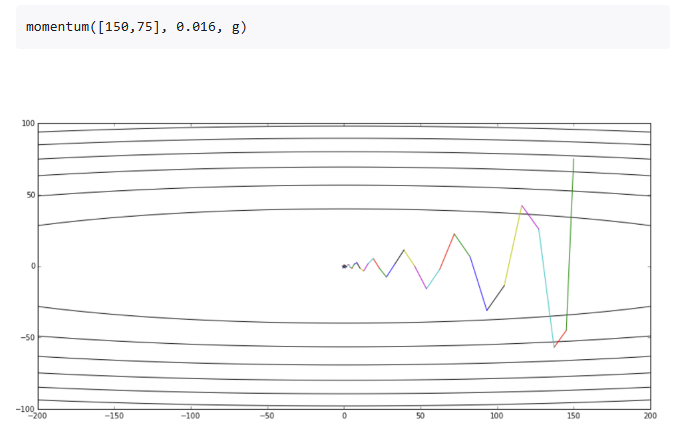Click x-axis tick label 150

click(573, 417)
